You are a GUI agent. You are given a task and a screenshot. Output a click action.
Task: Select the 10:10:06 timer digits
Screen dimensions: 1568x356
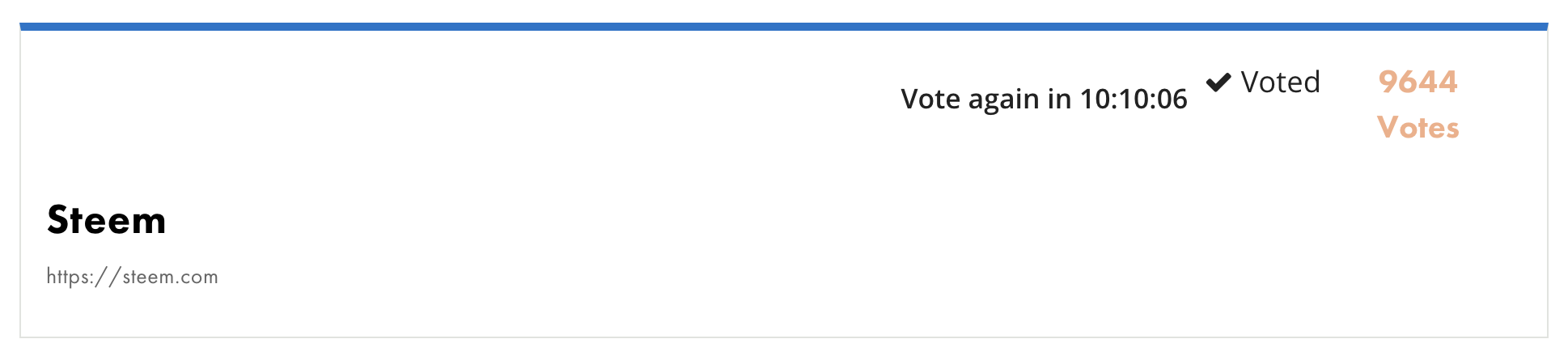coord(1134,99)
